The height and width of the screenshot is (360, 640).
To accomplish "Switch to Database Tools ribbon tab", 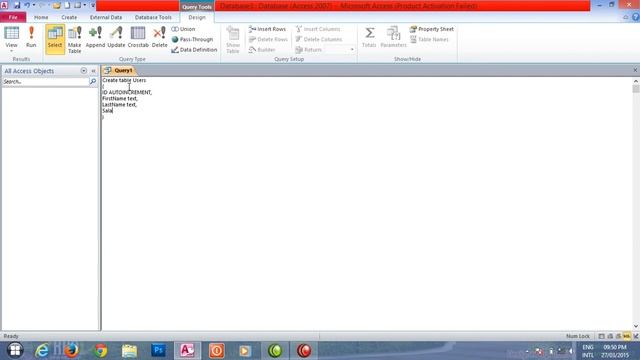I will [153, 17].
